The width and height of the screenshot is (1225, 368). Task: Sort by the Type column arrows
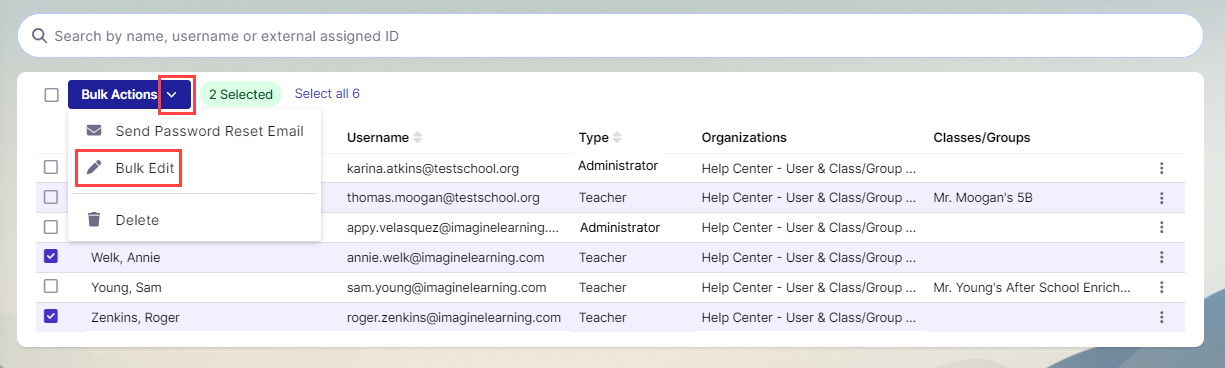pyautogui.click(x=617, y=137)
